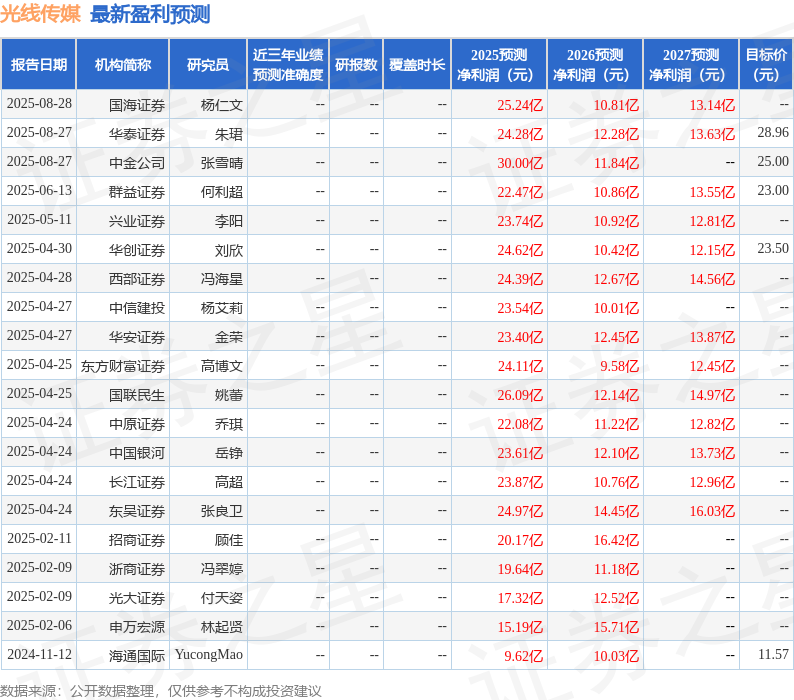Click the 数据来源 footer note
Image resolution: width=794 pixels, height=700 pixels.
coord(161,691)
